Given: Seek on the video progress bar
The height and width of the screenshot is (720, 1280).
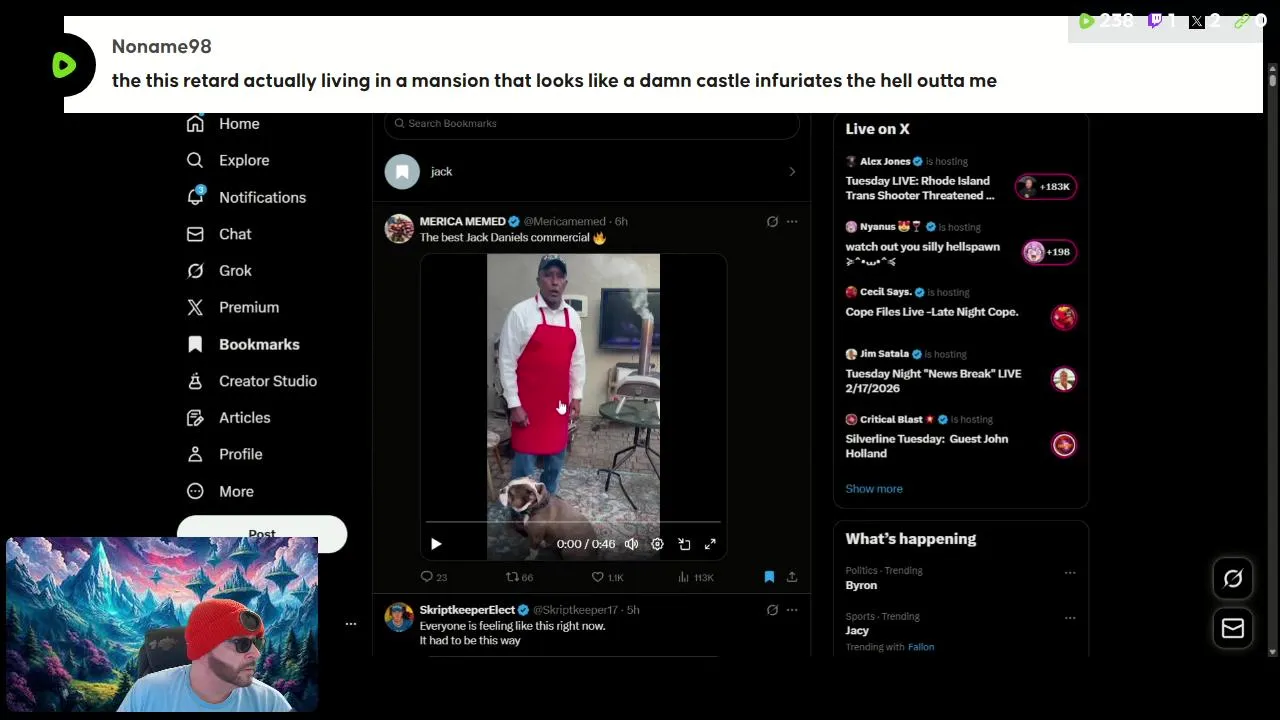Looking at the screenshot, I should (x=572, y=522).
